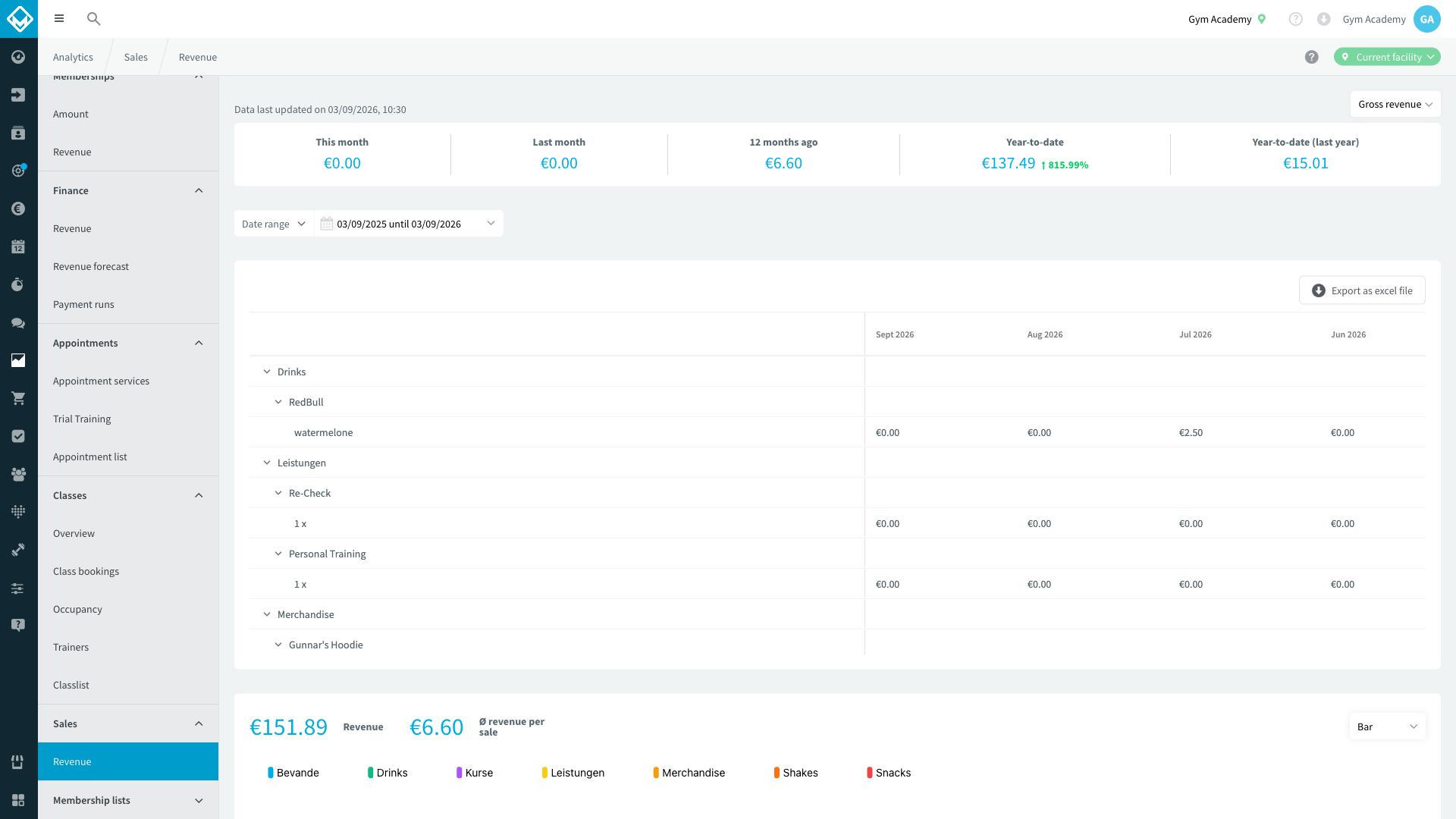The height and width of the screenshot is (819, 1456).
Task: Click the GA user avatar
Action: pos(1426,19)
